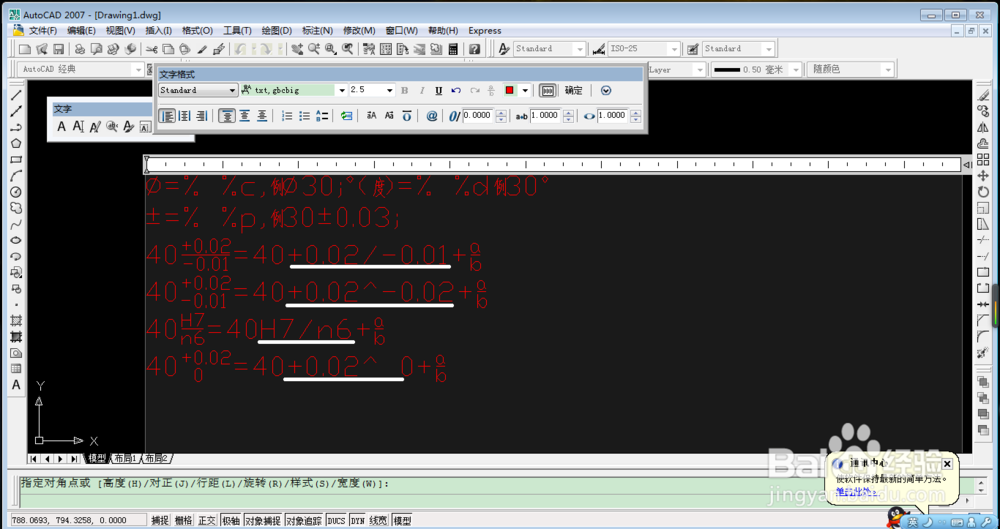Open the Express menu

coord(485,31)
